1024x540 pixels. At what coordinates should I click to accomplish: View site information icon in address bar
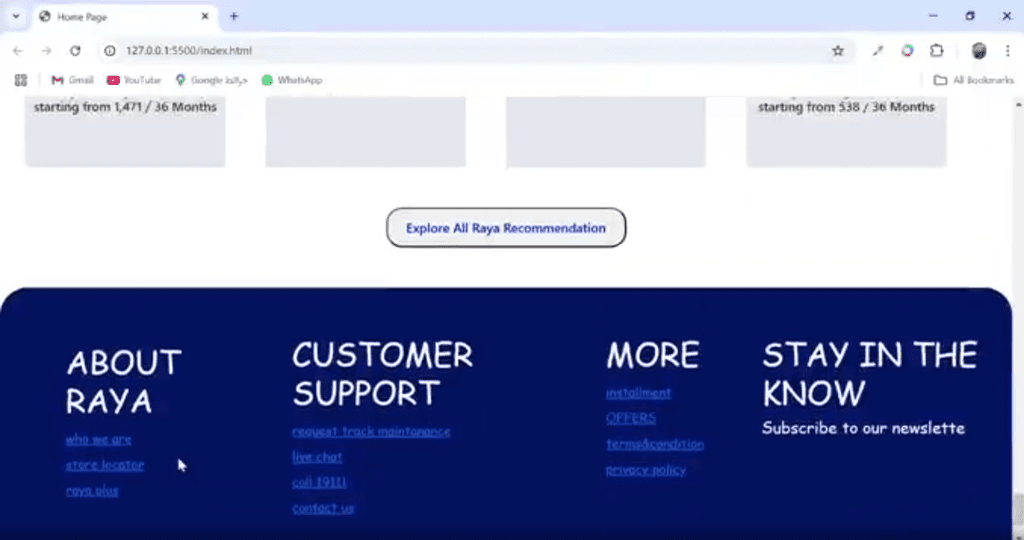tap(110, 50)
